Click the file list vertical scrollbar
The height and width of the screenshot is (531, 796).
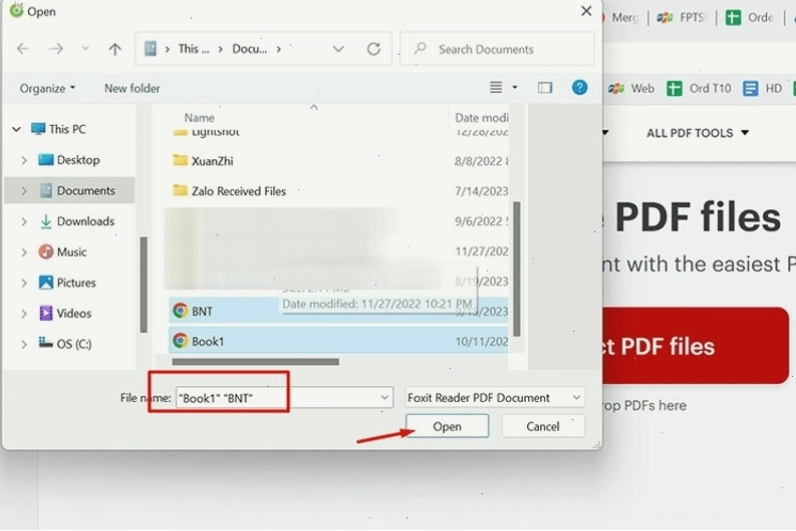tap(517, 269)
